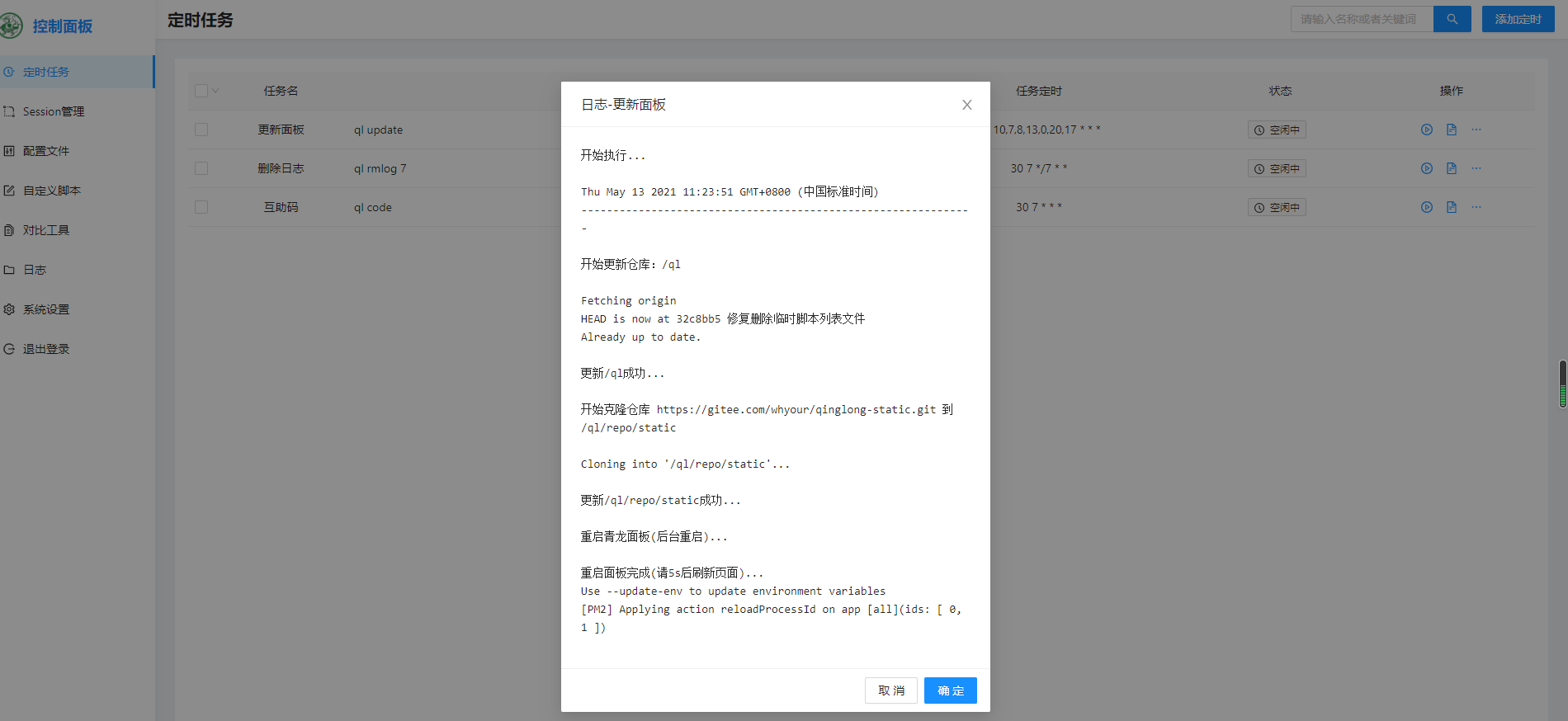Go to 配置文件 in the sidebar
The width and height of the screenshot is (1568, 721).
(77, 151)
